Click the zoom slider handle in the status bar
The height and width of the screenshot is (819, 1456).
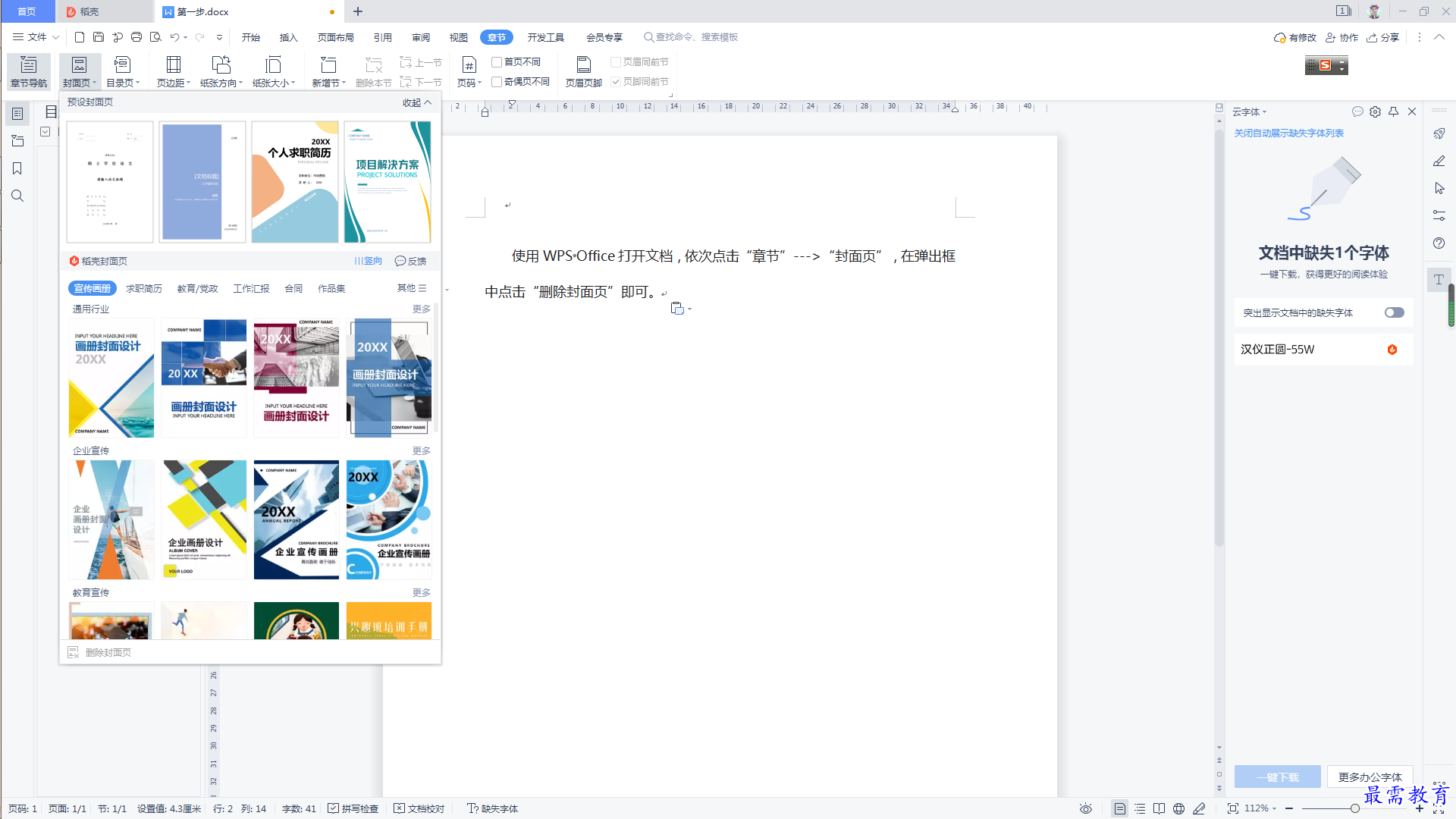pos(1354,808)
